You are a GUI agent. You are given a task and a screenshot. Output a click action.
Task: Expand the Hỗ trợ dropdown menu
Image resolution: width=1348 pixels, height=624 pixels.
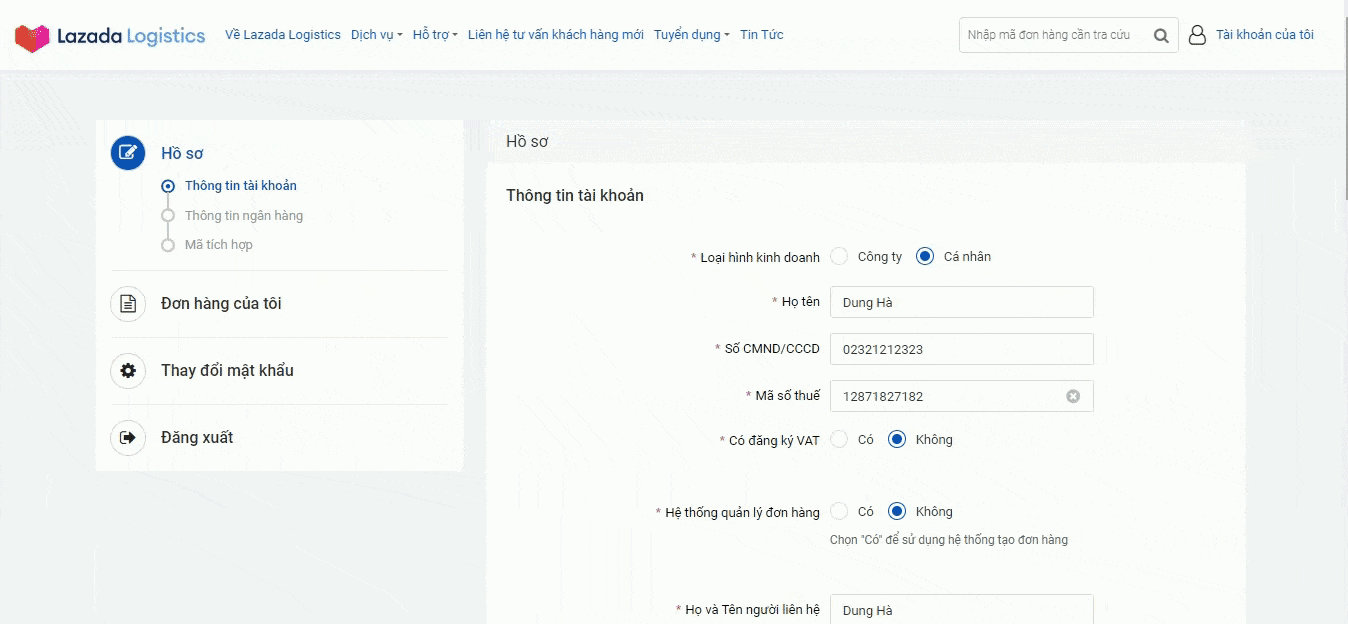click(435, 35)
